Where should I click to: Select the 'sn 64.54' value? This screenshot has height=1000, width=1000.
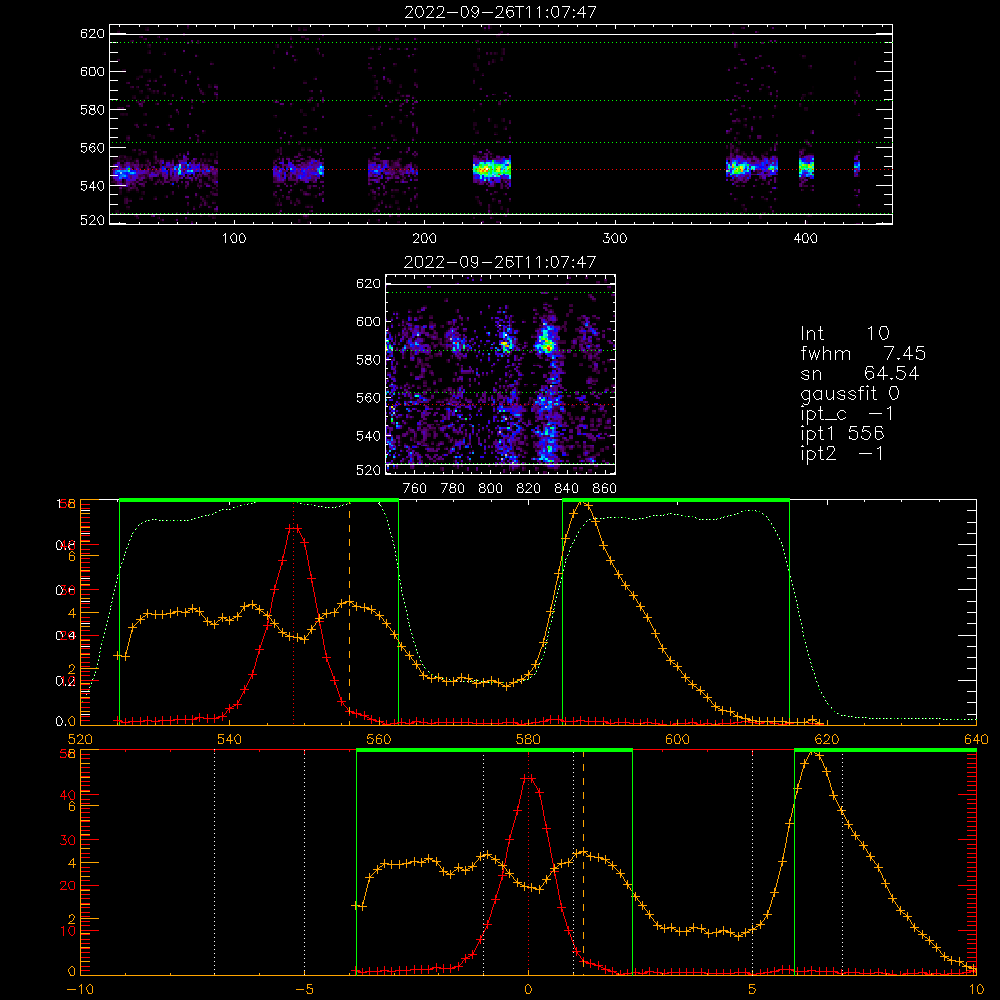click(x=860, y=373)
